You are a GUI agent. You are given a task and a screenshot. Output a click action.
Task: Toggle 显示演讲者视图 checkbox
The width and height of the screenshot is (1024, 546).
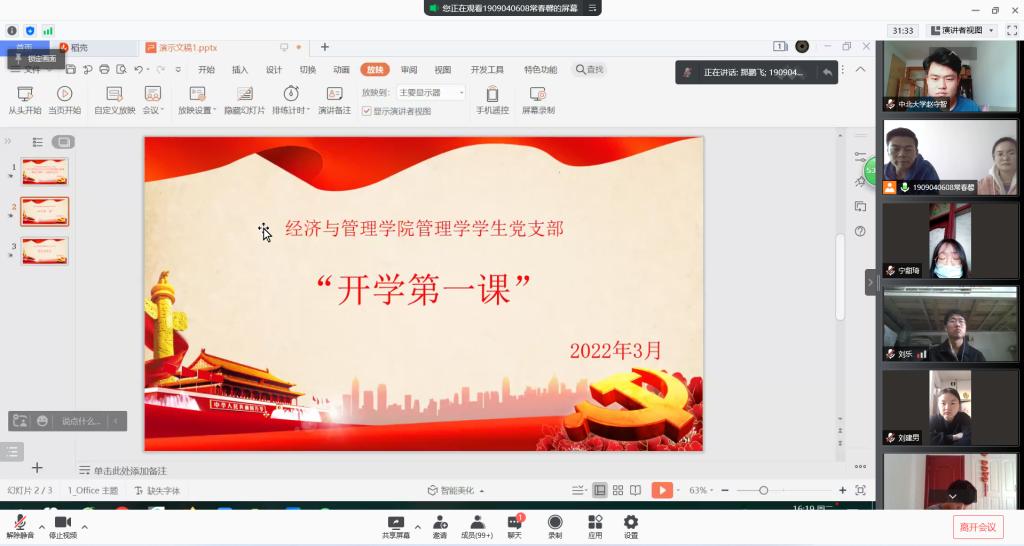[x=367, y=111]
